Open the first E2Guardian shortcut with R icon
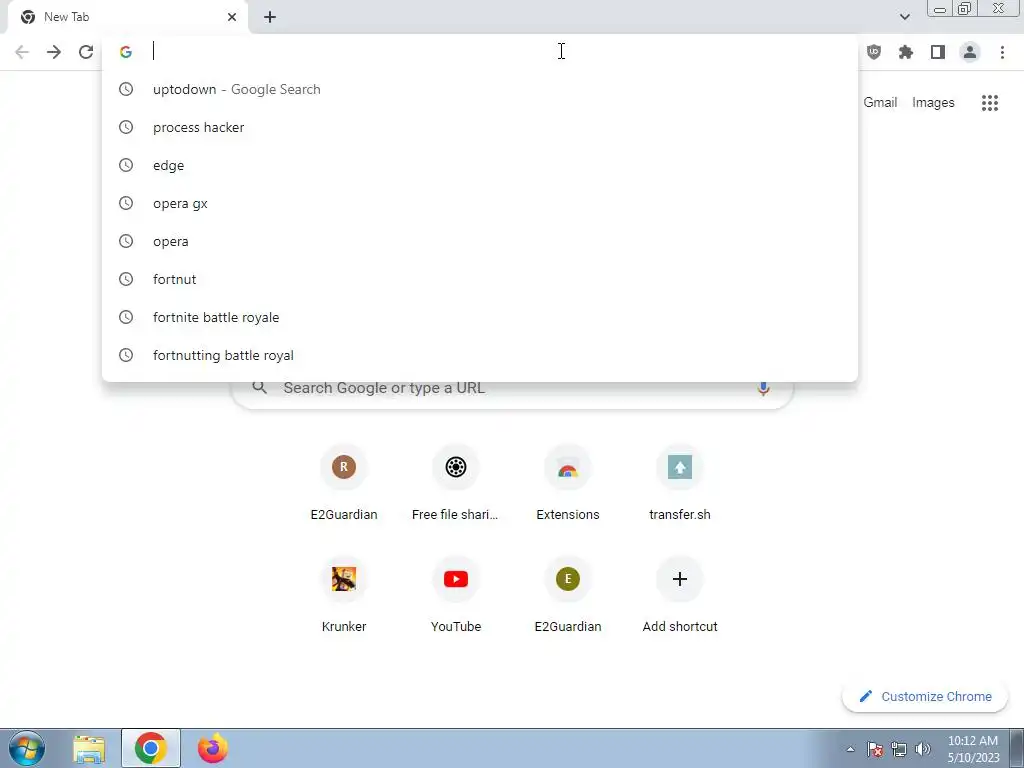1024x768 pixels. click(x=344, y=484)
